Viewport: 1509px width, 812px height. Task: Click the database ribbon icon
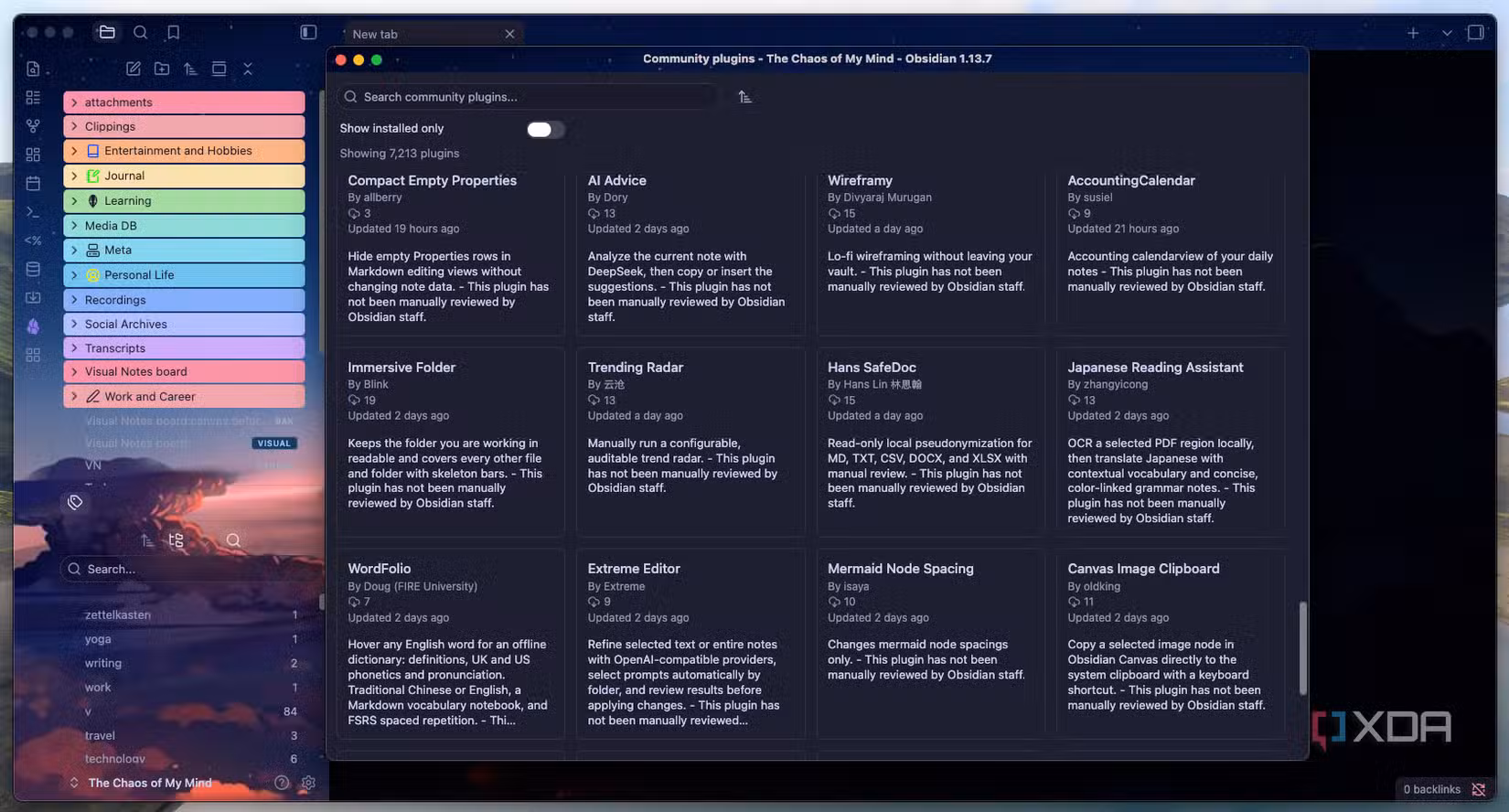(x=33, y=269)
